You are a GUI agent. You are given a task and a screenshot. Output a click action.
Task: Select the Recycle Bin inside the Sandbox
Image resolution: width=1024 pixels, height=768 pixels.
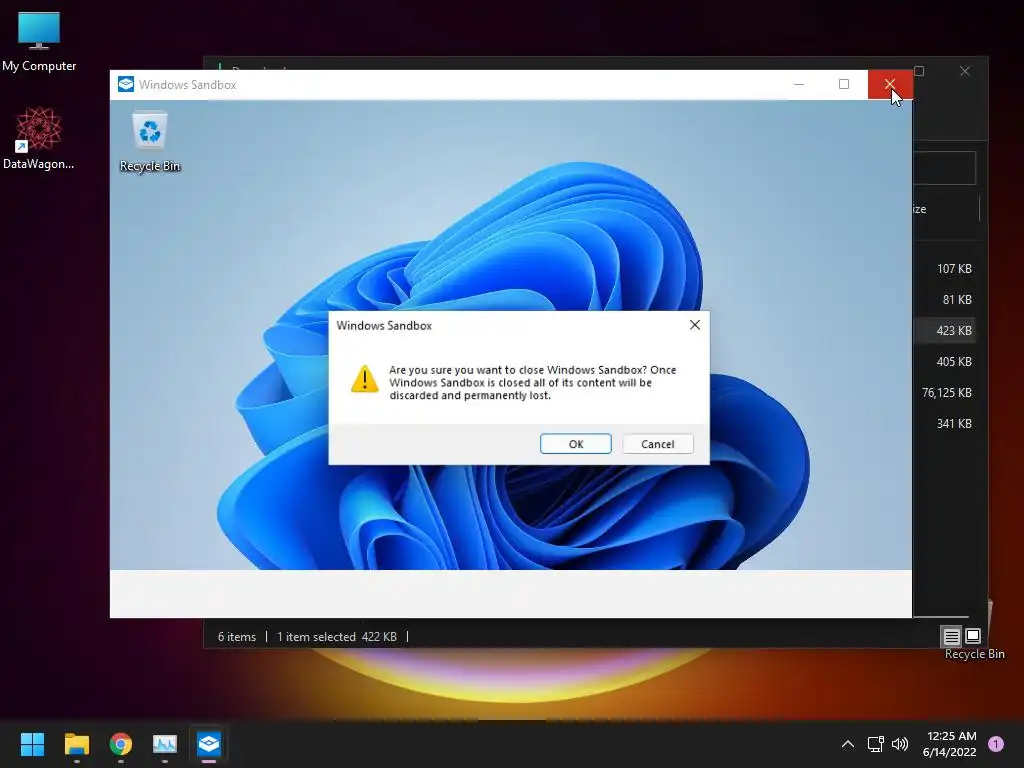[150, 142]
